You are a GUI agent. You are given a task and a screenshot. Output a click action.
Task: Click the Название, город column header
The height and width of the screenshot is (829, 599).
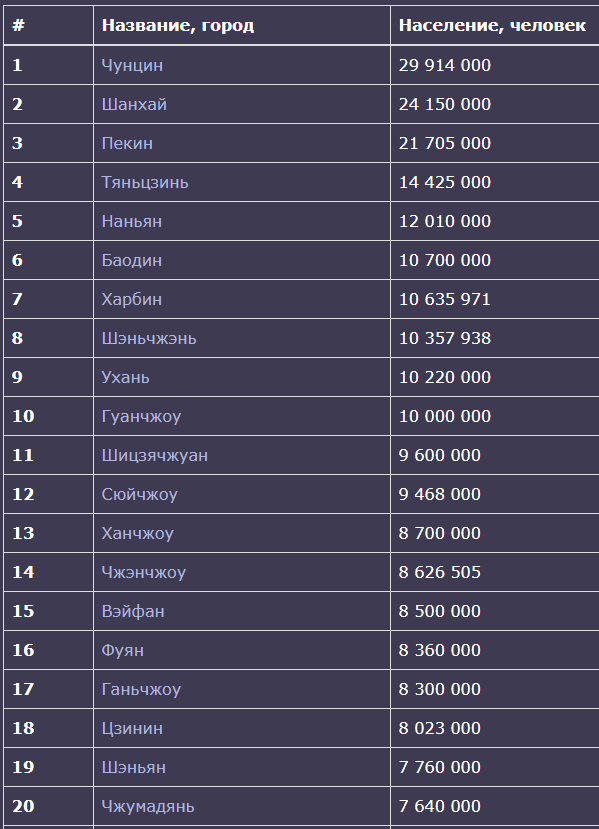178,25
